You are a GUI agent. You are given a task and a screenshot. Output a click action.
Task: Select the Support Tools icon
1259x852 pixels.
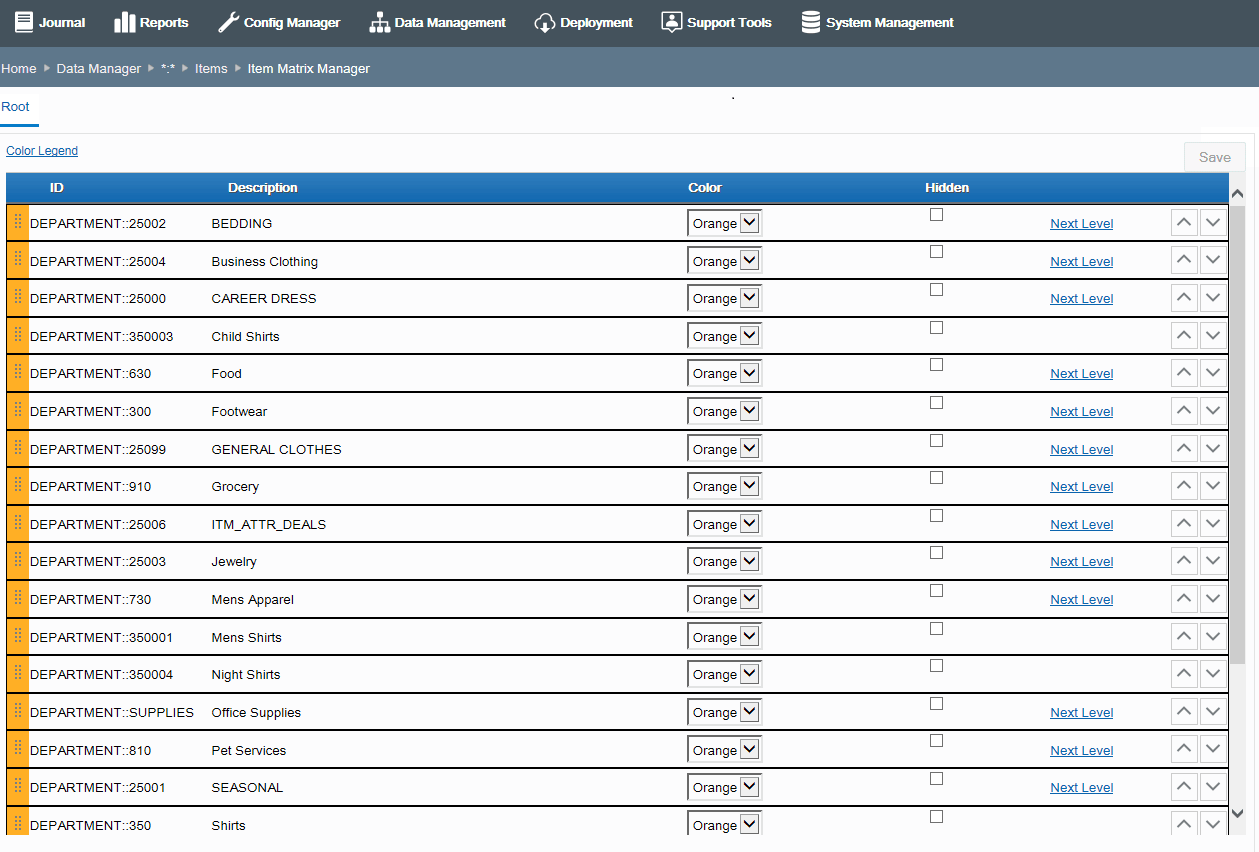pos(672,22)
